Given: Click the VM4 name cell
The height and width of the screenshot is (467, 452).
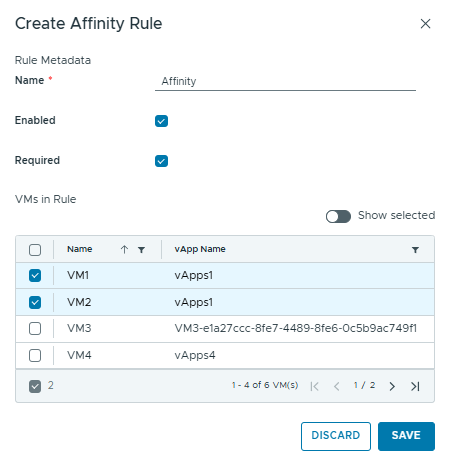Looking at the screenshot, I should click(79, 355).
